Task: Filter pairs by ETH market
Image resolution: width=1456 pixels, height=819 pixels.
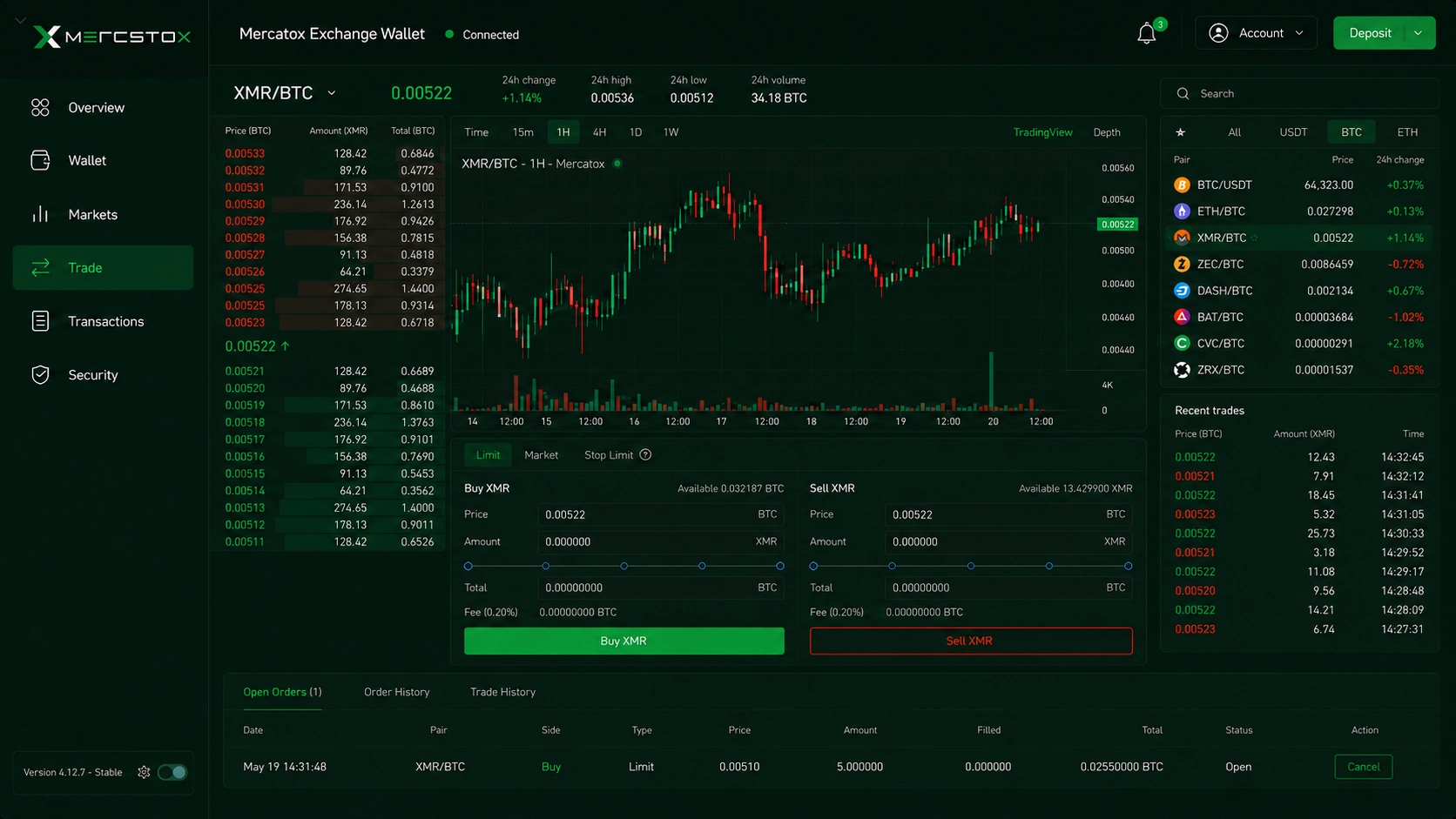Action: coord(1407,132)
